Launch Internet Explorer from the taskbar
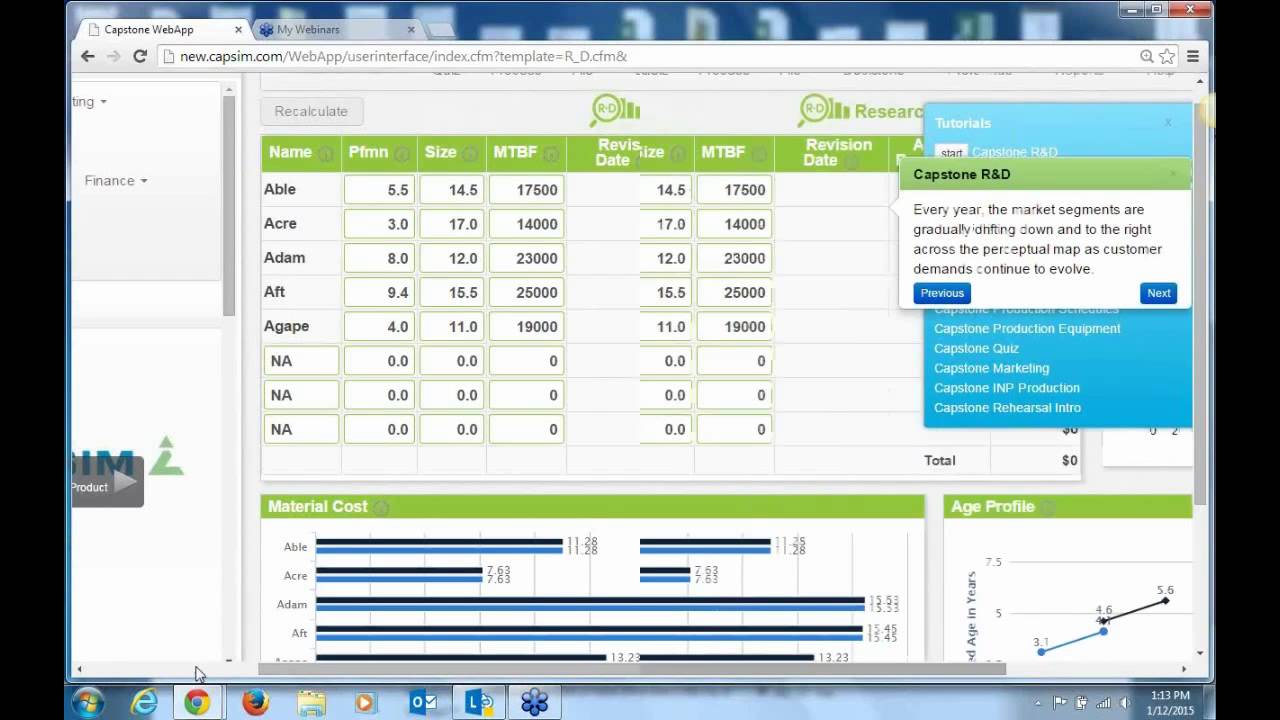Viewport: 1280px width, 720px height. [144, 703]
